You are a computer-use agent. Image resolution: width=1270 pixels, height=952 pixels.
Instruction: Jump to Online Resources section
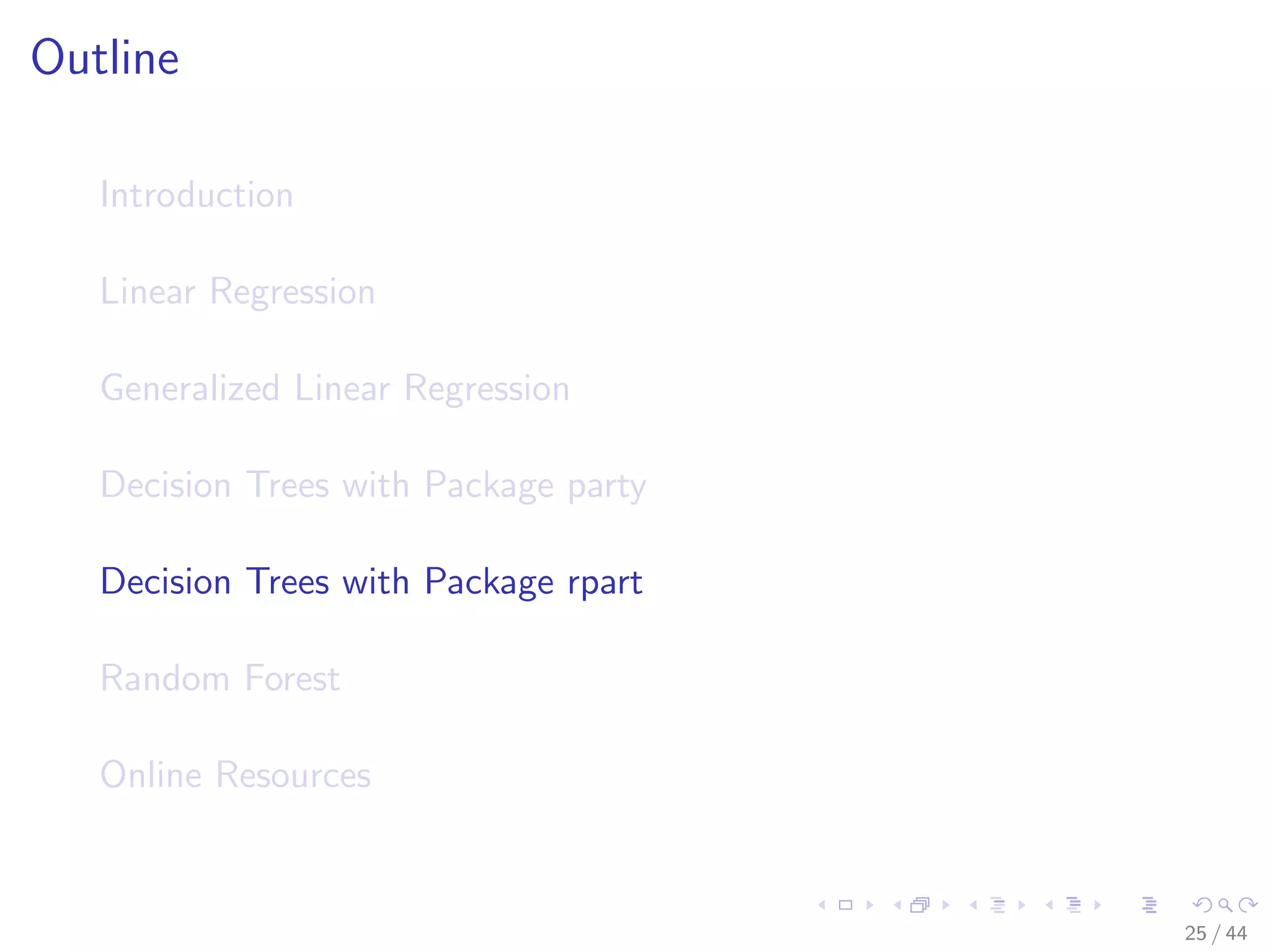[x=236, y=775]
